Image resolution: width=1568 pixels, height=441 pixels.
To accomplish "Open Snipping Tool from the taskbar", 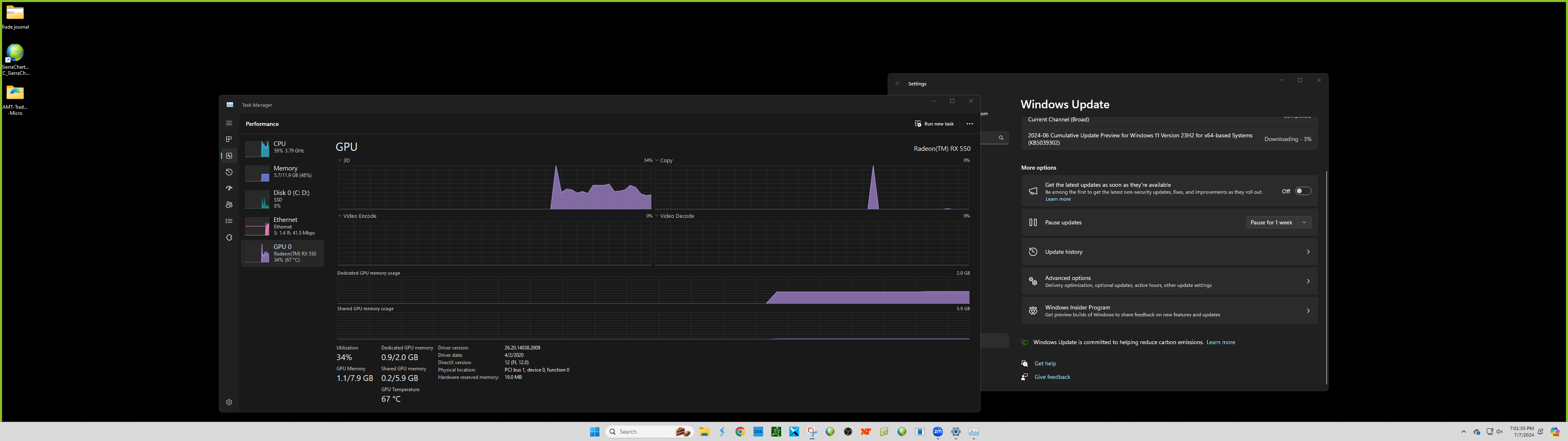I will [x=812, y=432].
